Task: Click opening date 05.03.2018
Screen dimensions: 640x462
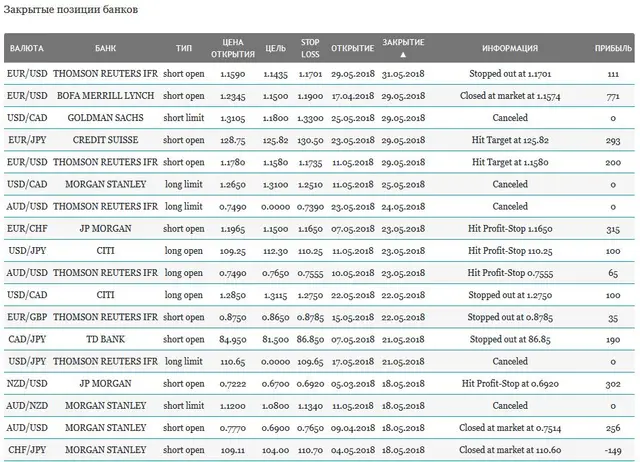Action: (x=353, y=384)
